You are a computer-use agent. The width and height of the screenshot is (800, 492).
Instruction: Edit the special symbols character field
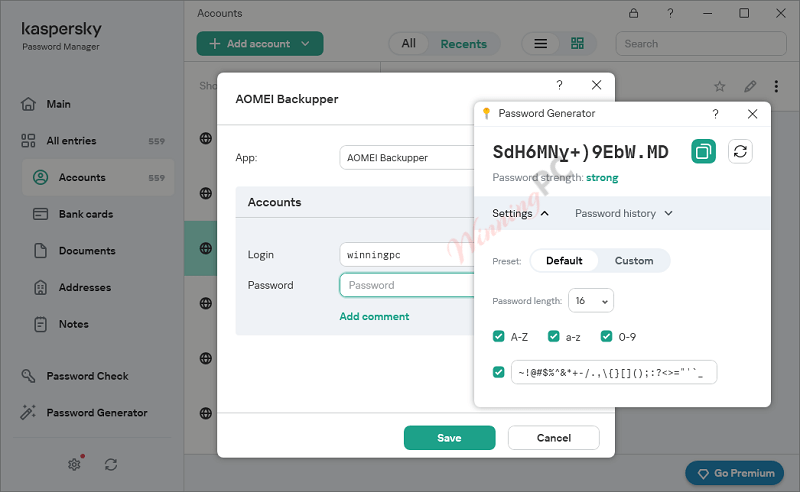(614, 373)
